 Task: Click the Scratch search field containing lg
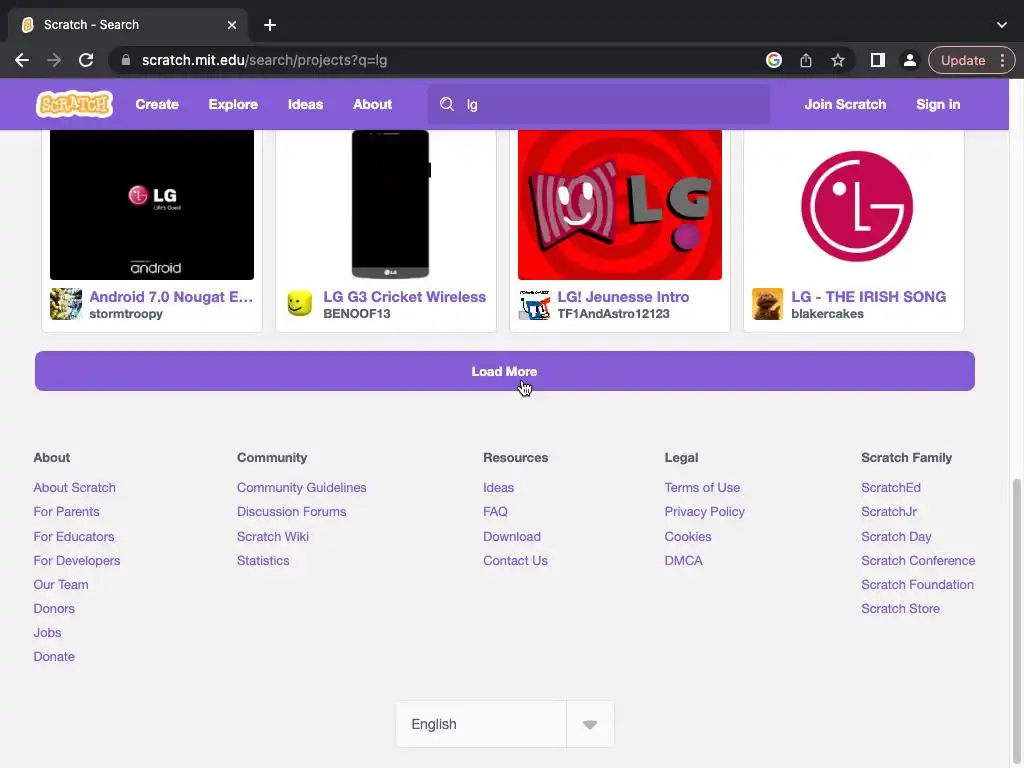click(599, 104)
